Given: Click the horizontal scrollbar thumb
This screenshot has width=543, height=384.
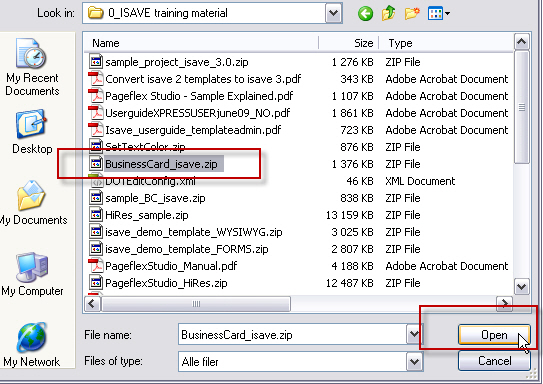Looking at the screenshot, I should point(196,304).
